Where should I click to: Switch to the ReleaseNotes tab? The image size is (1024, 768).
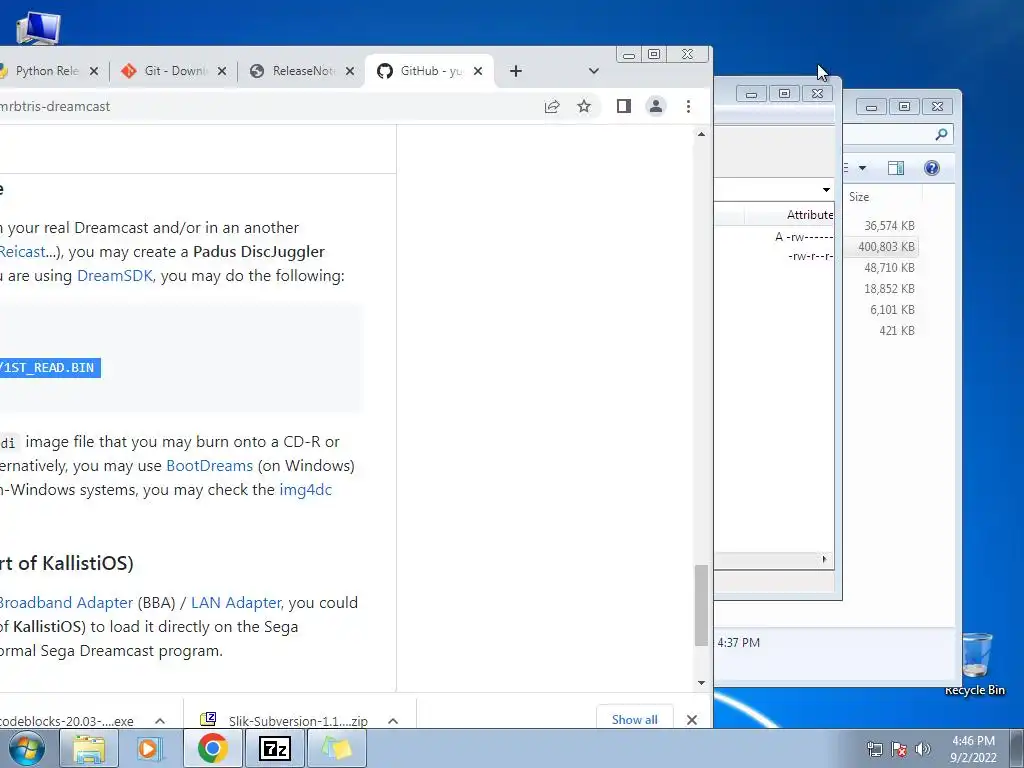(x=302, y=71)
